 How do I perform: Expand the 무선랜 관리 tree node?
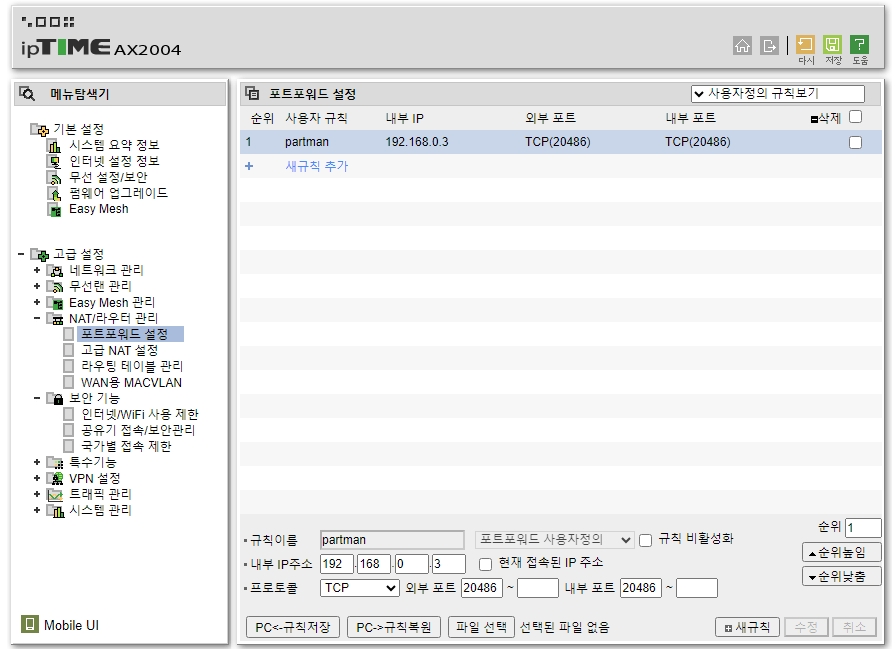pos(37,286)
